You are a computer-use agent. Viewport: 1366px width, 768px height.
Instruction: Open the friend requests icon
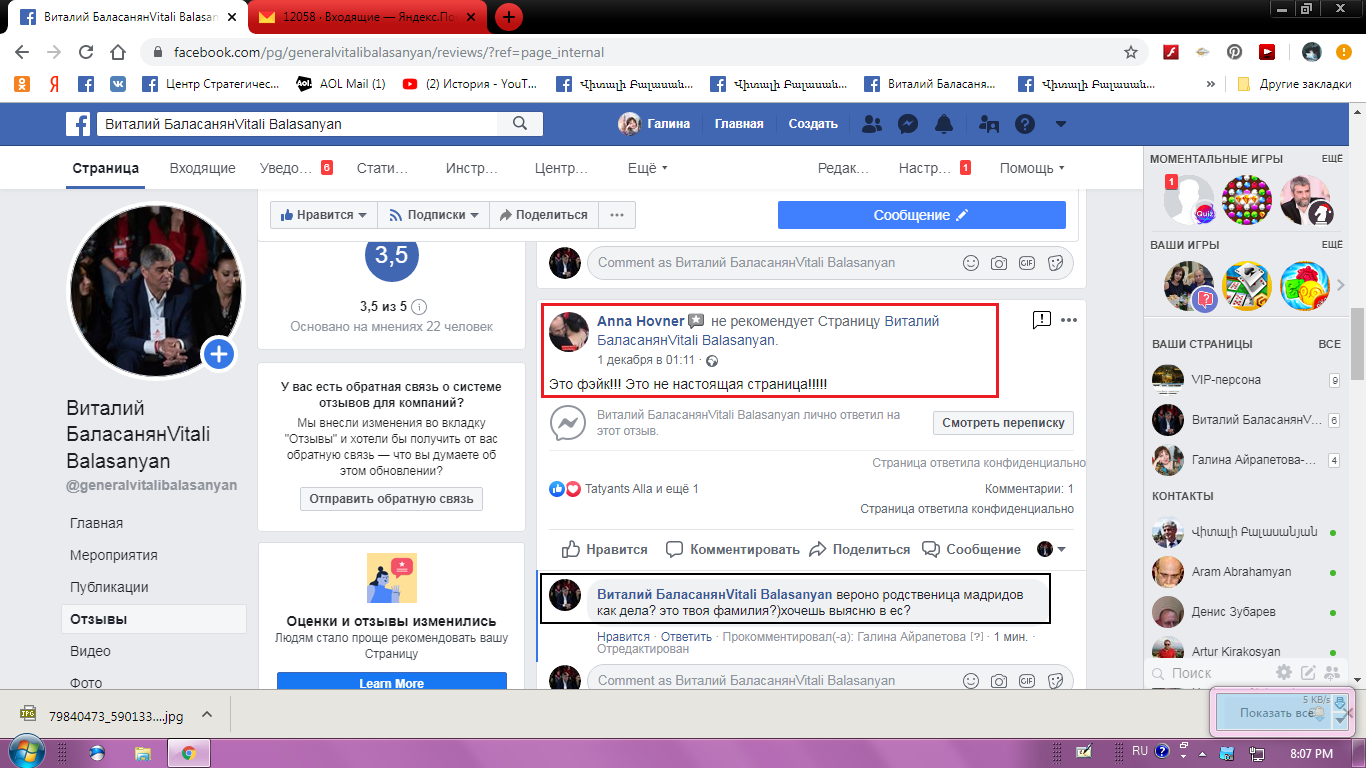tap(872, 124)
